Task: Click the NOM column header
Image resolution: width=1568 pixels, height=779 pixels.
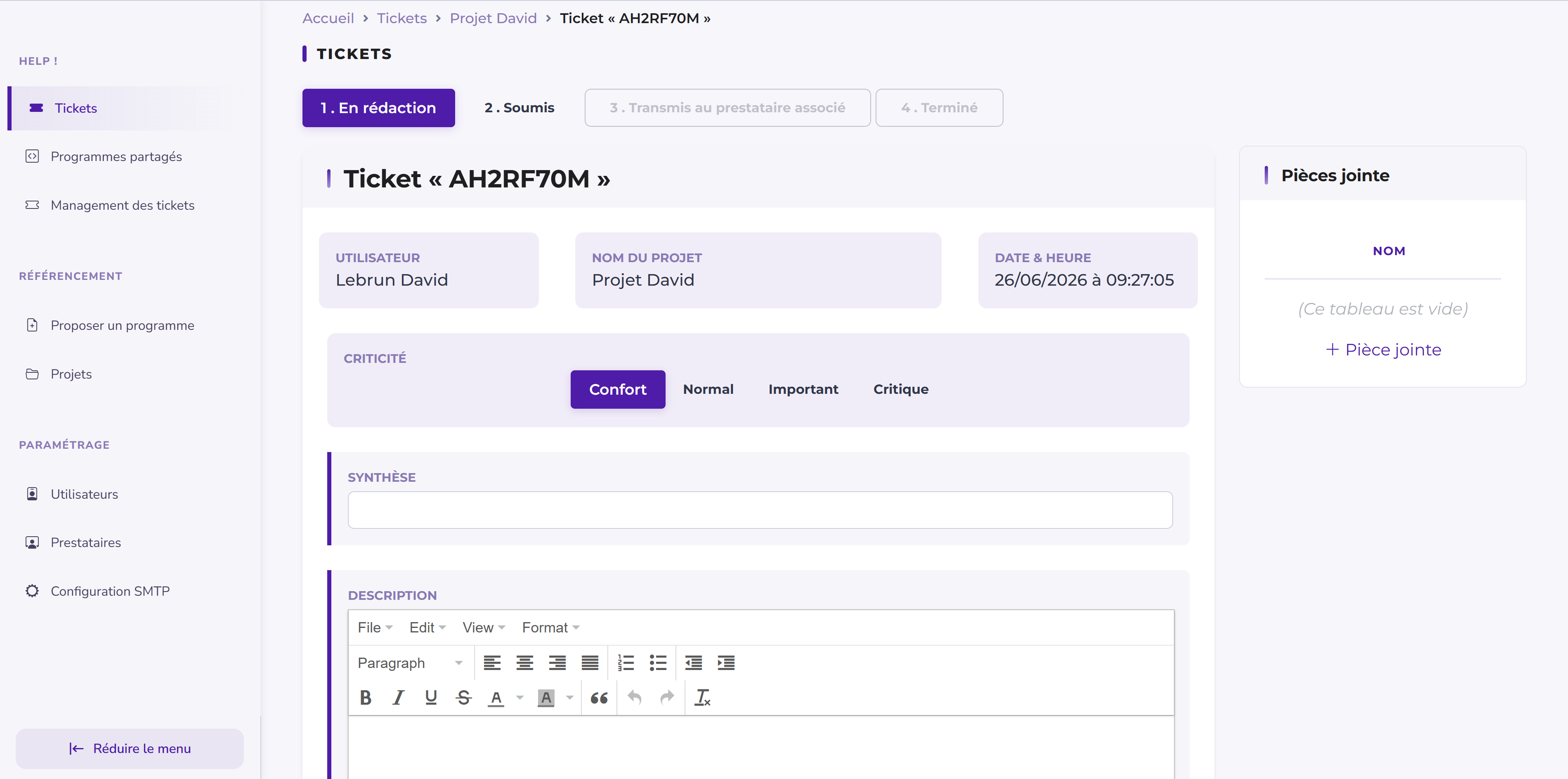Action: [1389, 251]
